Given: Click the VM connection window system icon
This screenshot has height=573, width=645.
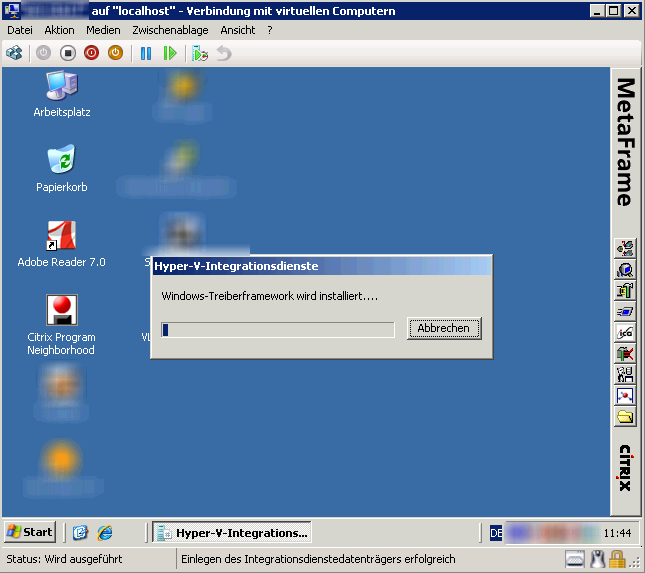Looking at the screenshot, I should pos(12,10).
